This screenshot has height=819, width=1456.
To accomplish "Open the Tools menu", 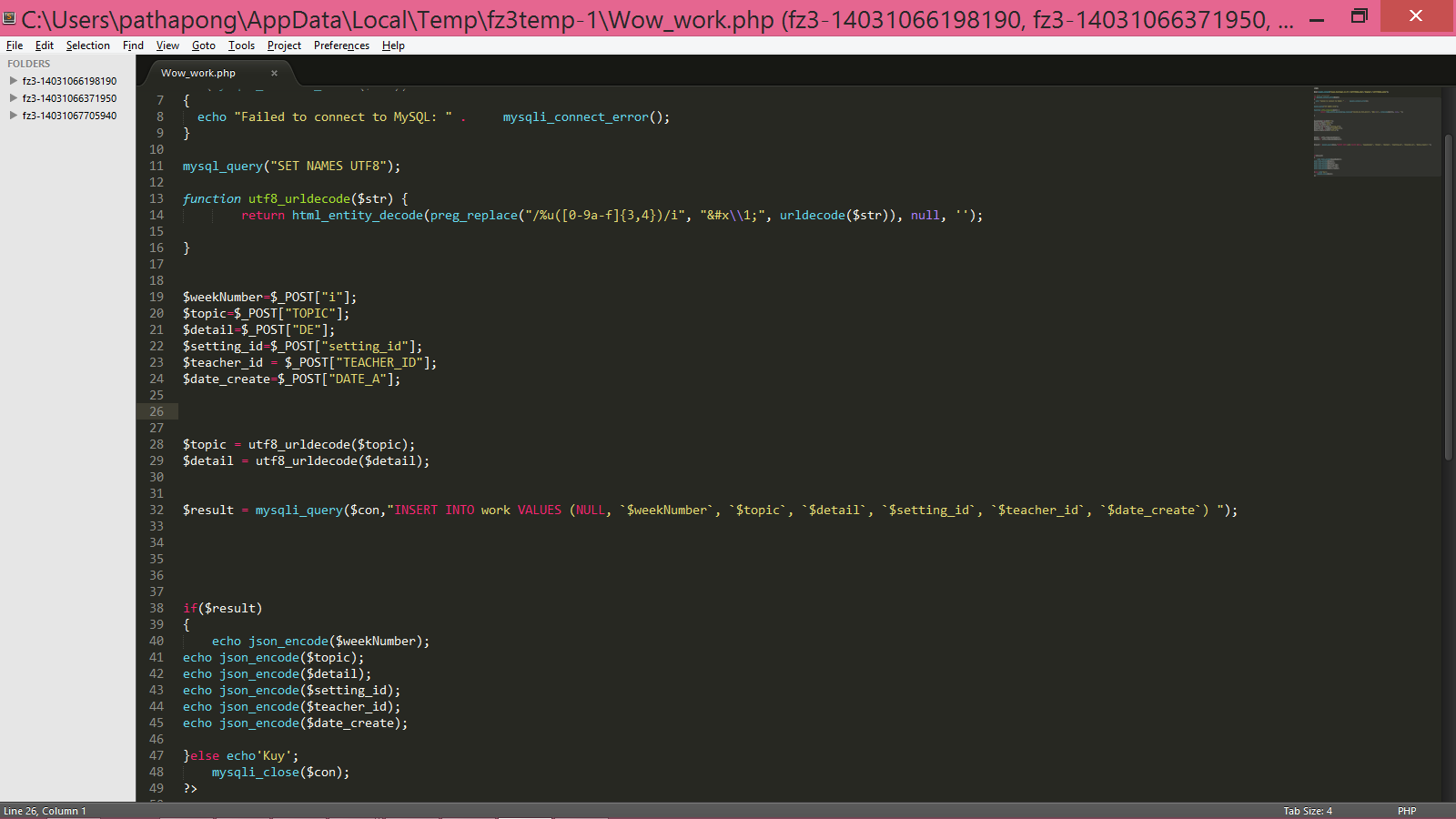I will (241, 45).
